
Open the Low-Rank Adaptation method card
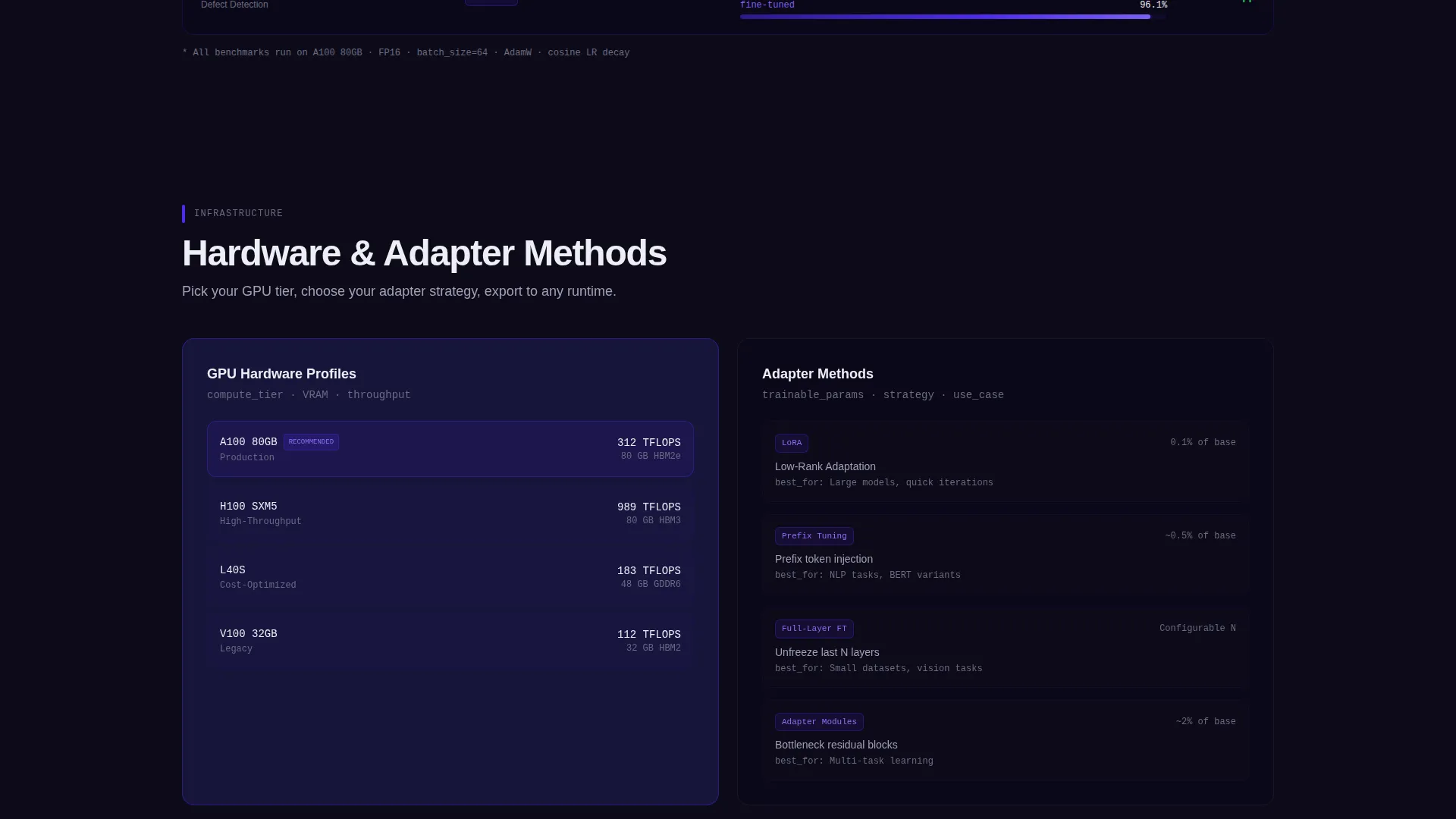click(1005, 461)
